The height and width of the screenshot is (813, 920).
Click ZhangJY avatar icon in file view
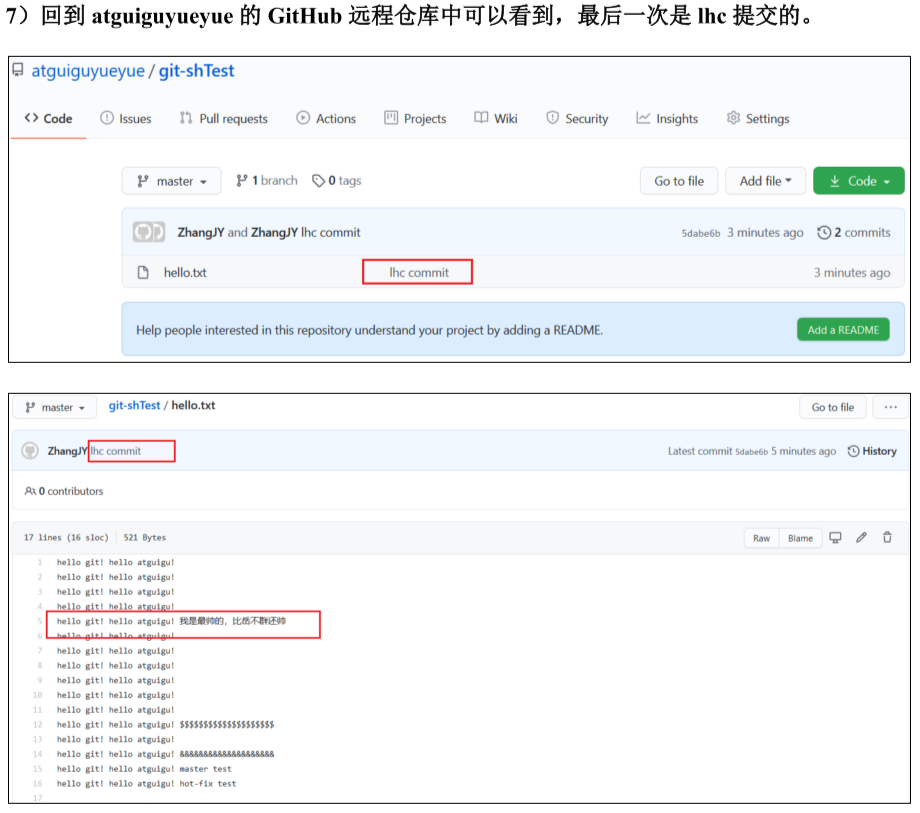(31, 451)
